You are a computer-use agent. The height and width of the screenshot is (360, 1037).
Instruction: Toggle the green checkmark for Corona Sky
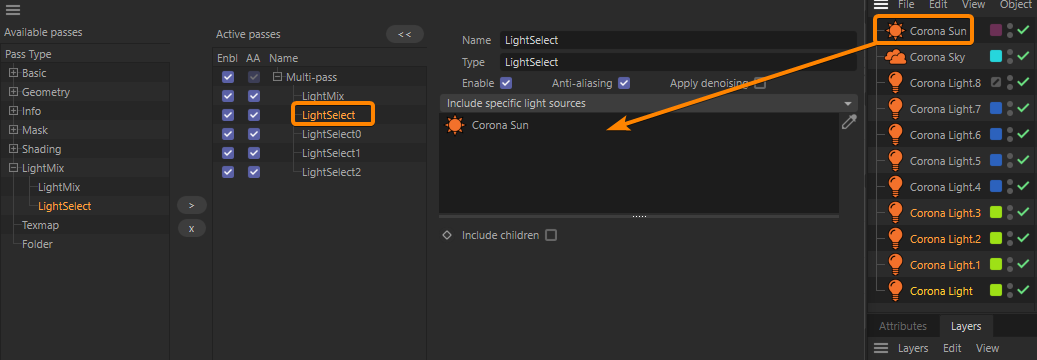tap(1024, 57)
